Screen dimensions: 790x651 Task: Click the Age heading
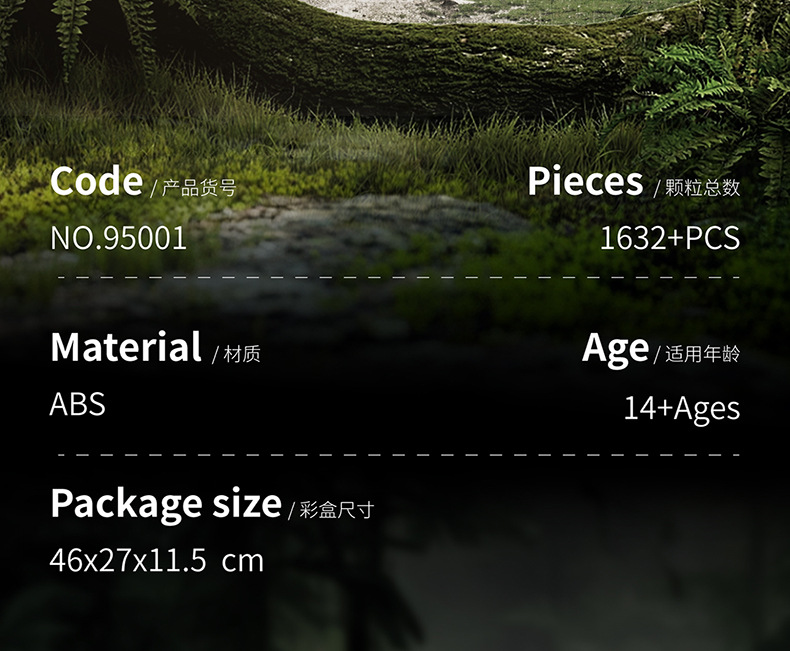[615, 348]
